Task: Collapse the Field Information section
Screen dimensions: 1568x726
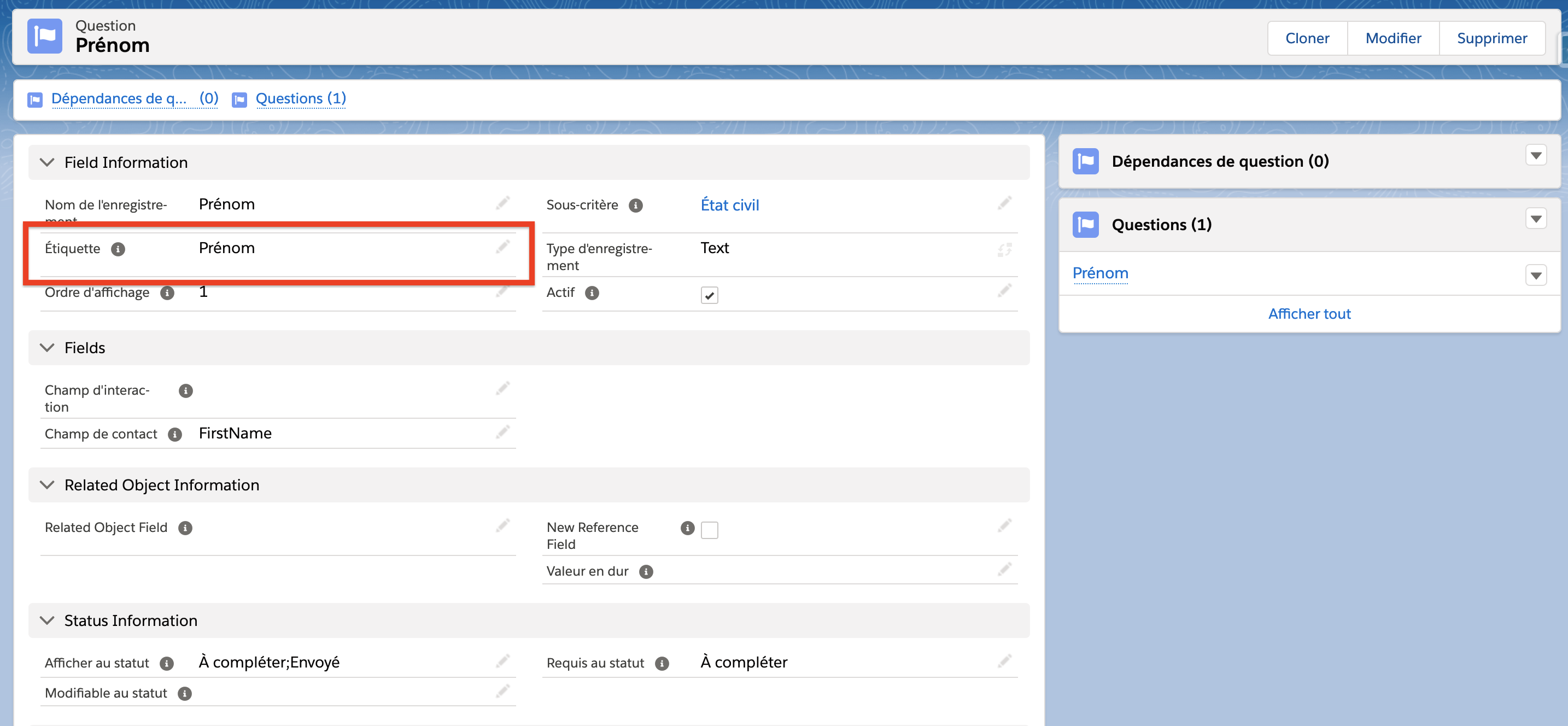Action: [x=47, y=162]
